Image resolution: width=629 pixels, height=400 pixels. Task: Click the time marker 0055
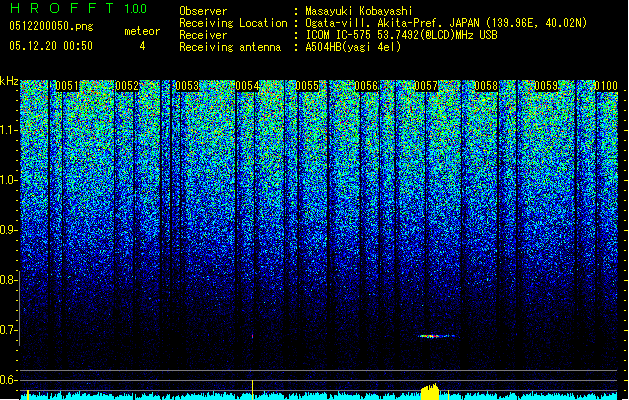tap(307, 86)
